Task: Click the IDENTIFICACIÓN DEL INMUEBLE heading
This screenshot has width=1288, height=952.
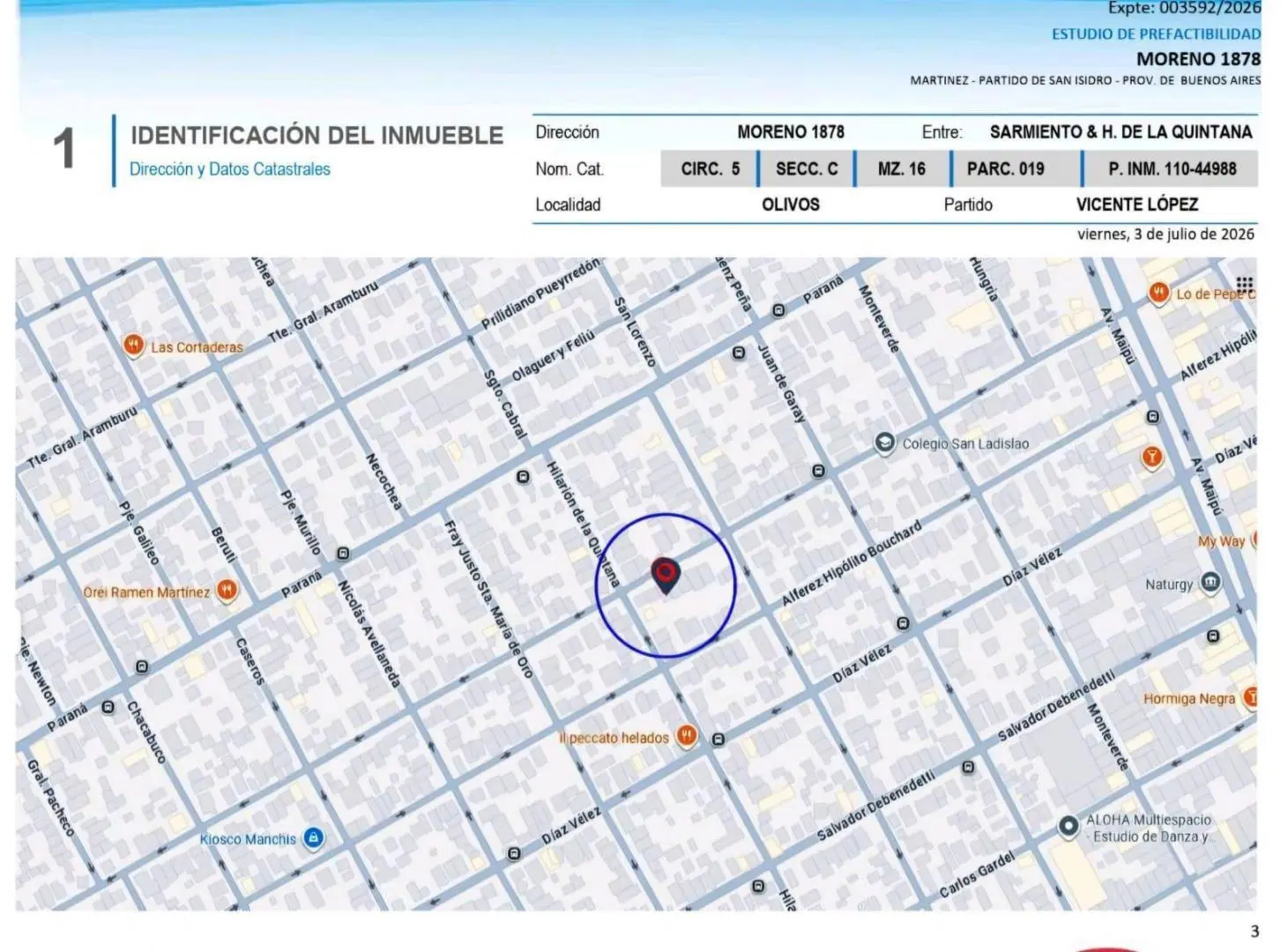Action: (x=317, y=136)
